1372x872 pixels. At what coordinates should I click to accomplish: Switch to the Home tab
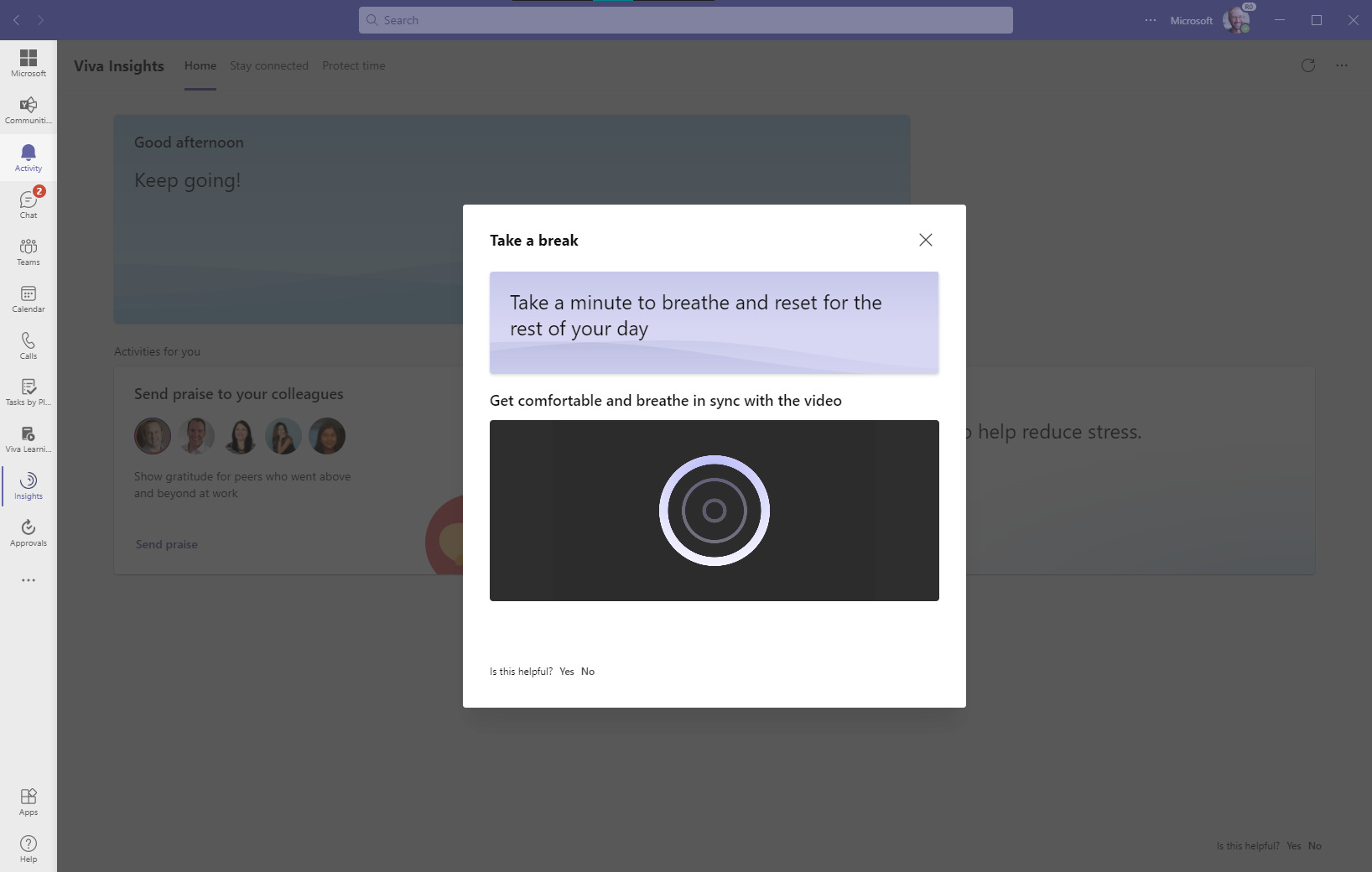(200, 65)
